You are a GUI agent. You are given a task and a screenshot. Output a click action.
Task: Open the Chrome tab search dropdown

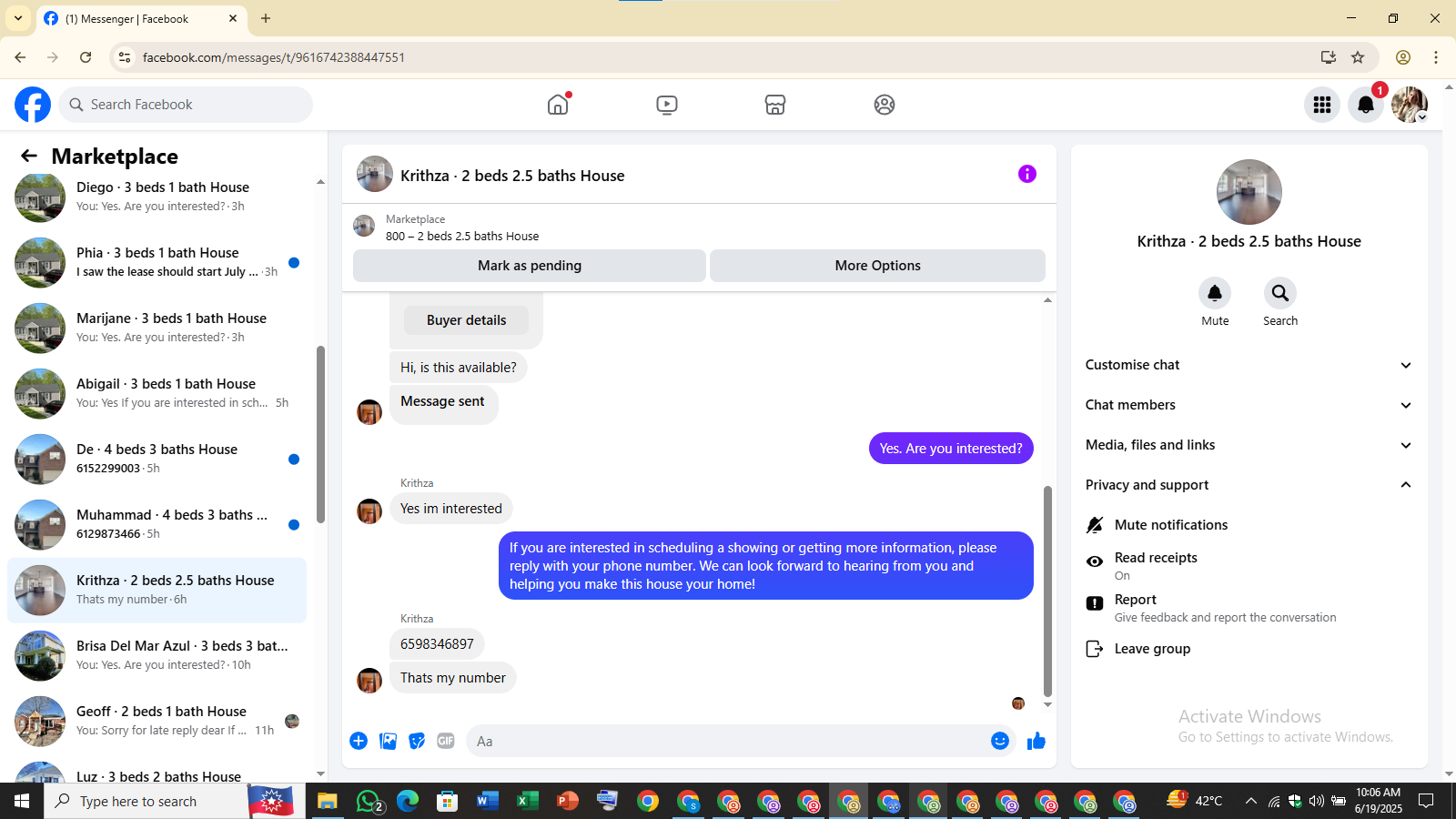tap(18, 18)
